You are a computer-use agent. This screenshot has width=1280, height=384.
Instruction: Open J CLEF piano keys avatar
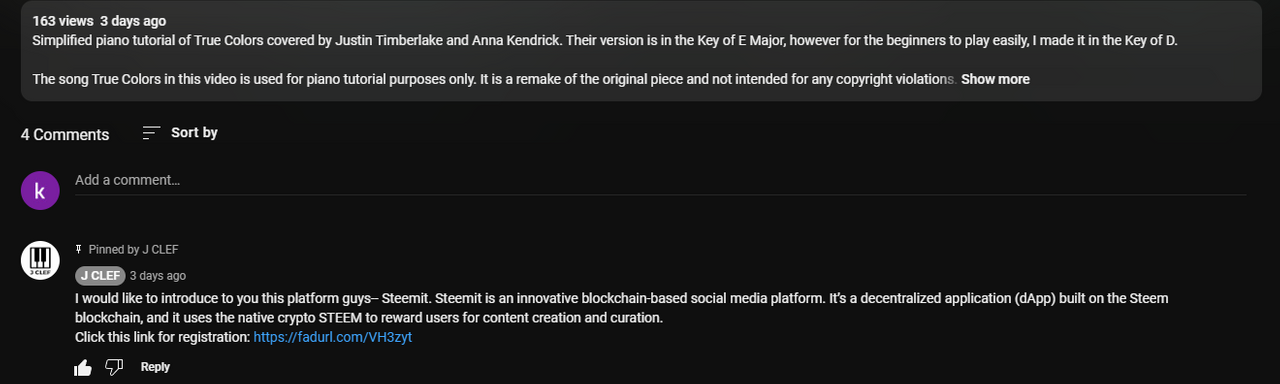(x=40, y=261)
